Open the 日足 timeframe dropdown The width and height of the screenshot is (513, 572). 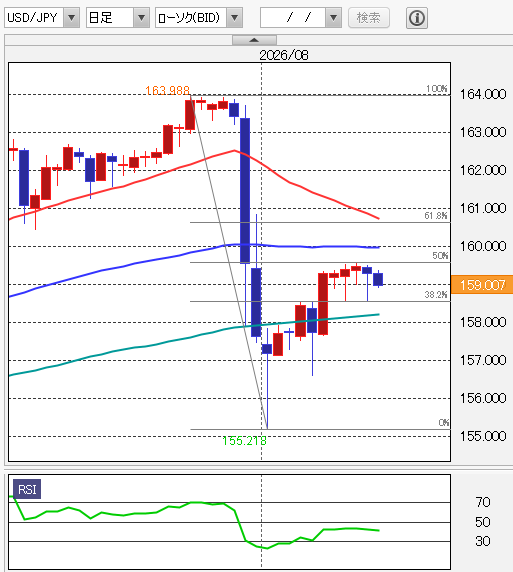pyautogui.click(x=118, y=18)
